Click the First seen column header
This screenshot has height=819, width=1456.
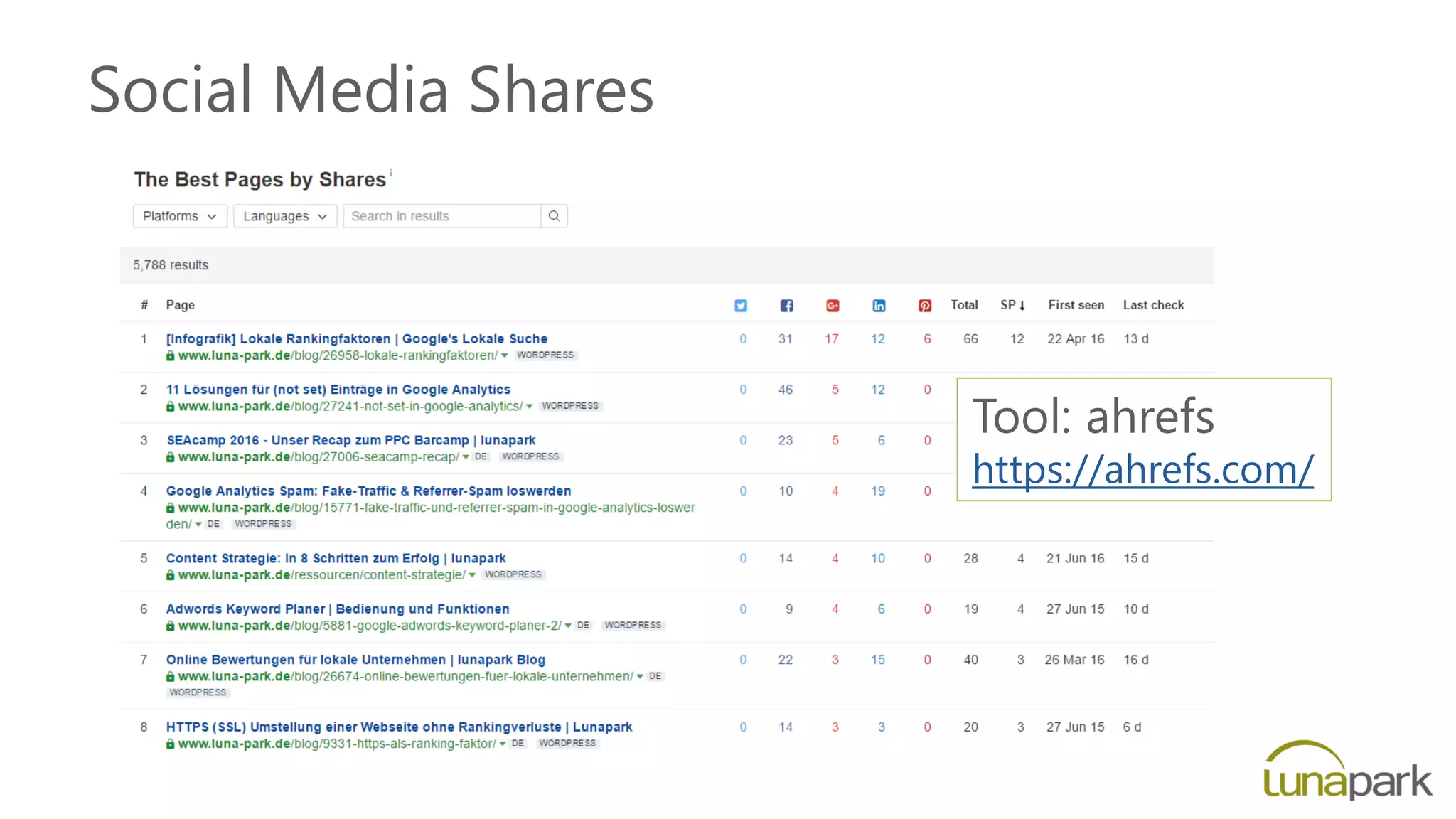[x=1076, y=305]
